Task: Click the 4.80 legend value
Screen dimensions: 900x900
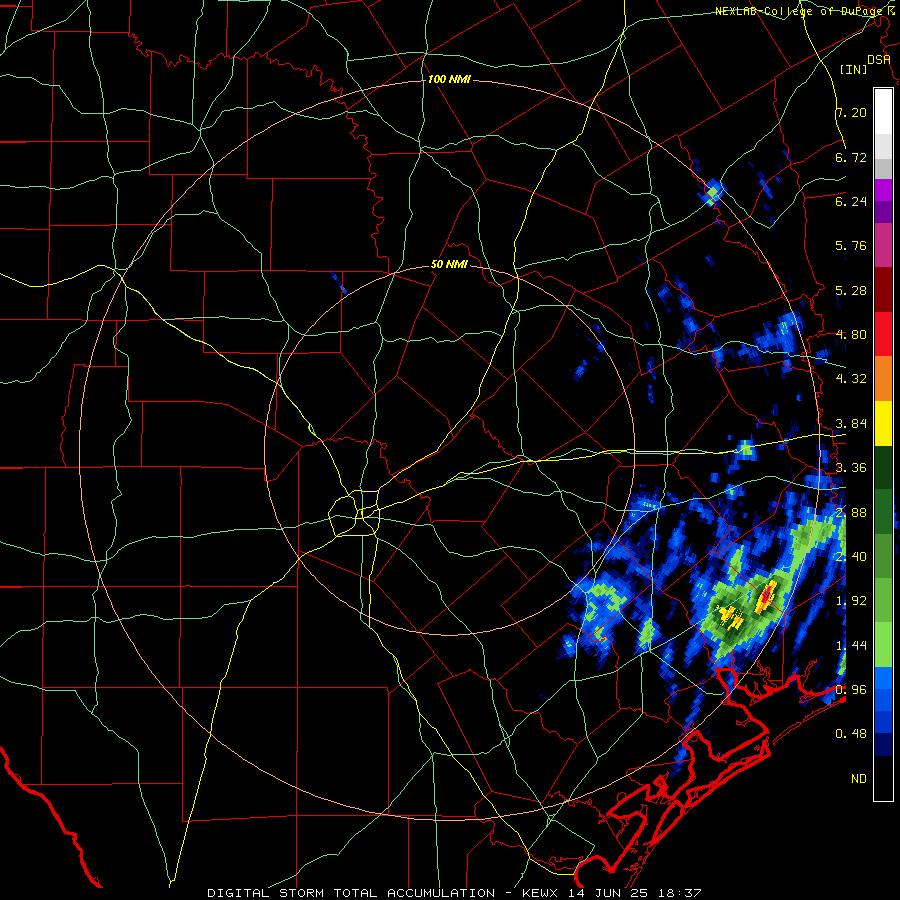Action: tap(851, 334)
